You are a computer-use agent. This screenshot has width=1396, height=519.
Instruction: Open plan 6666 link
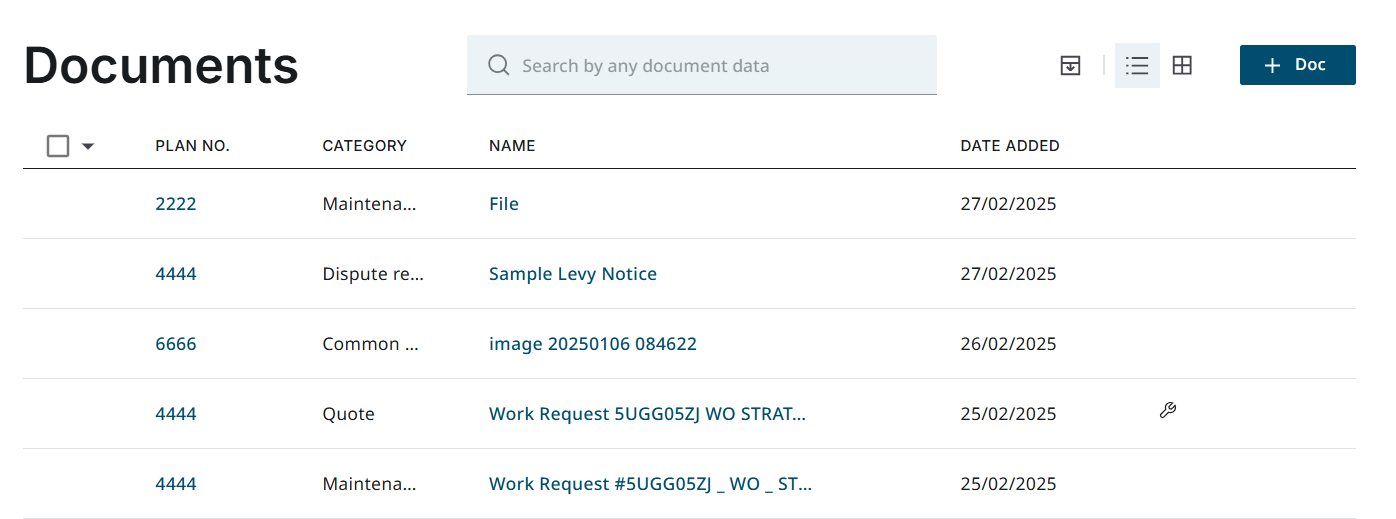coord(176,344)
